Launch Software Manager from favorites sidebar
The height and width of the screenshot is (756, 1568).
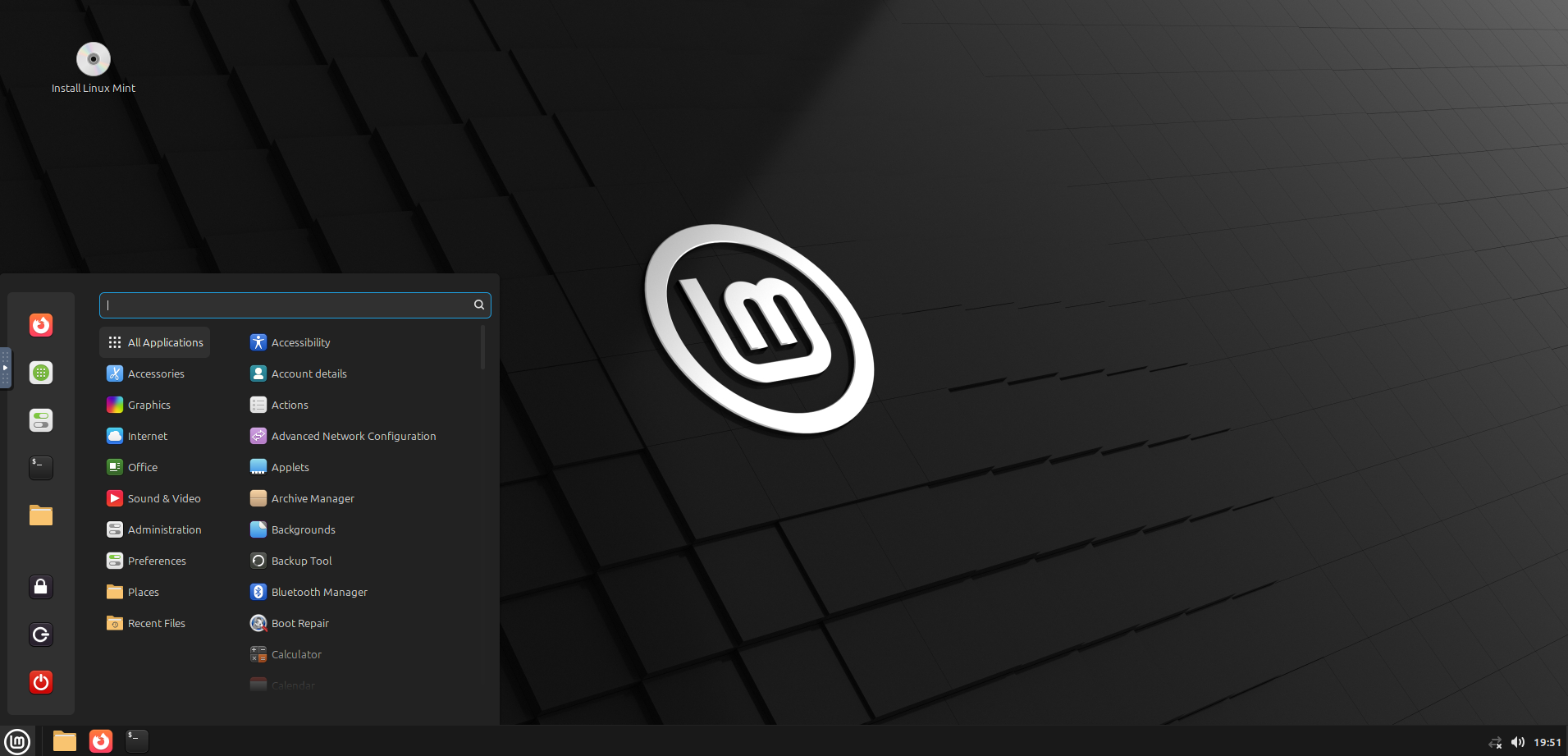pos(41,373)
